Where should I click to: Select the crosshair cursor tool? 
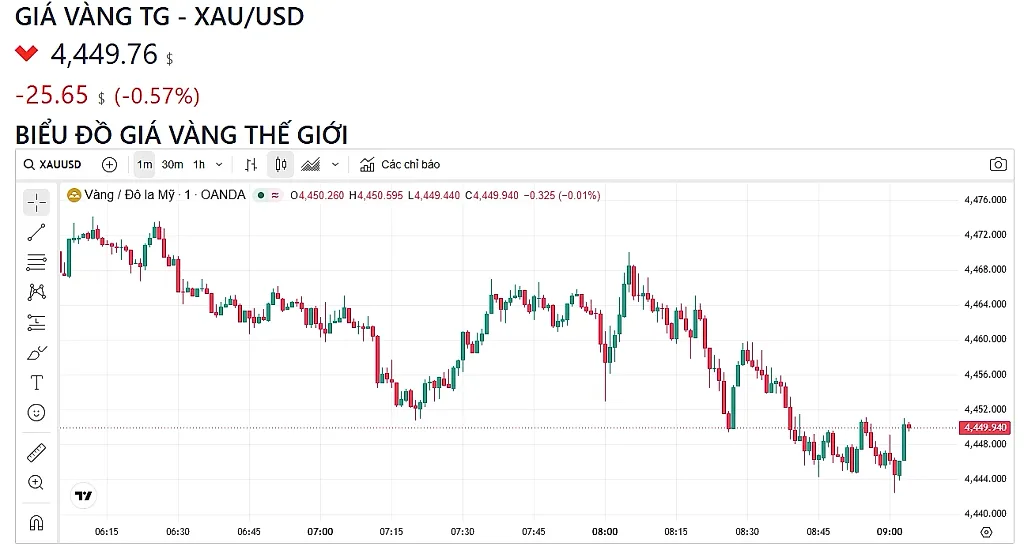[x=37, y=203]
